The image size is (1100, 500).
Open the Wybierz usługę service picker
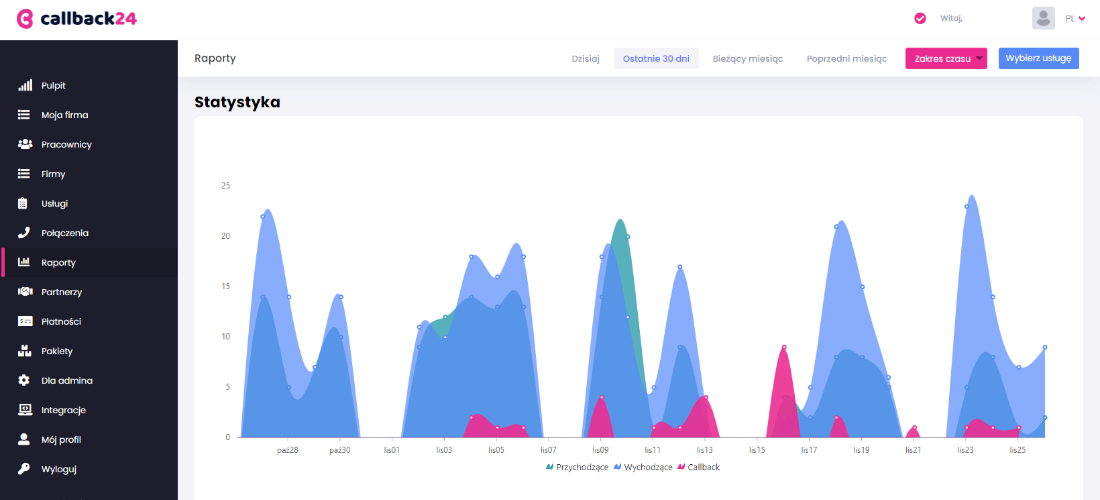1038,59
